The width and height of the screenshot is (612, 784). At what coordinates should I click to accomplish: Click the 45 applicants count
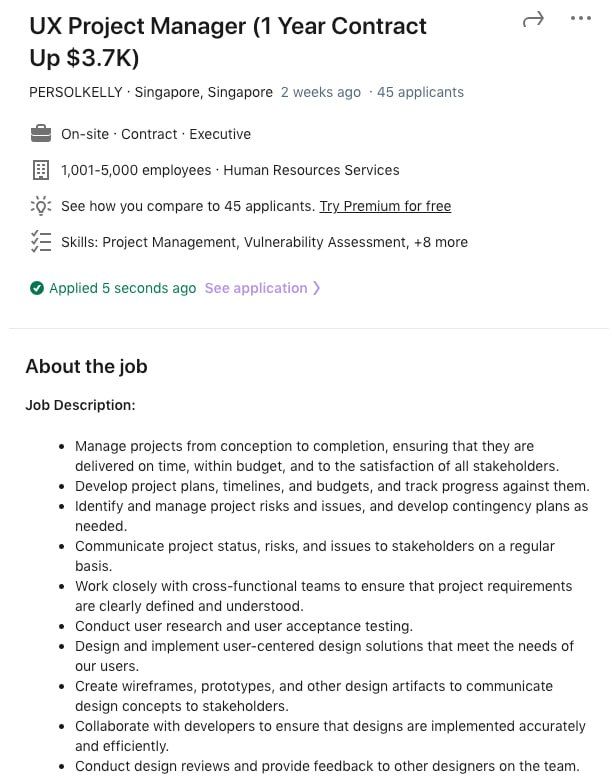420,92
